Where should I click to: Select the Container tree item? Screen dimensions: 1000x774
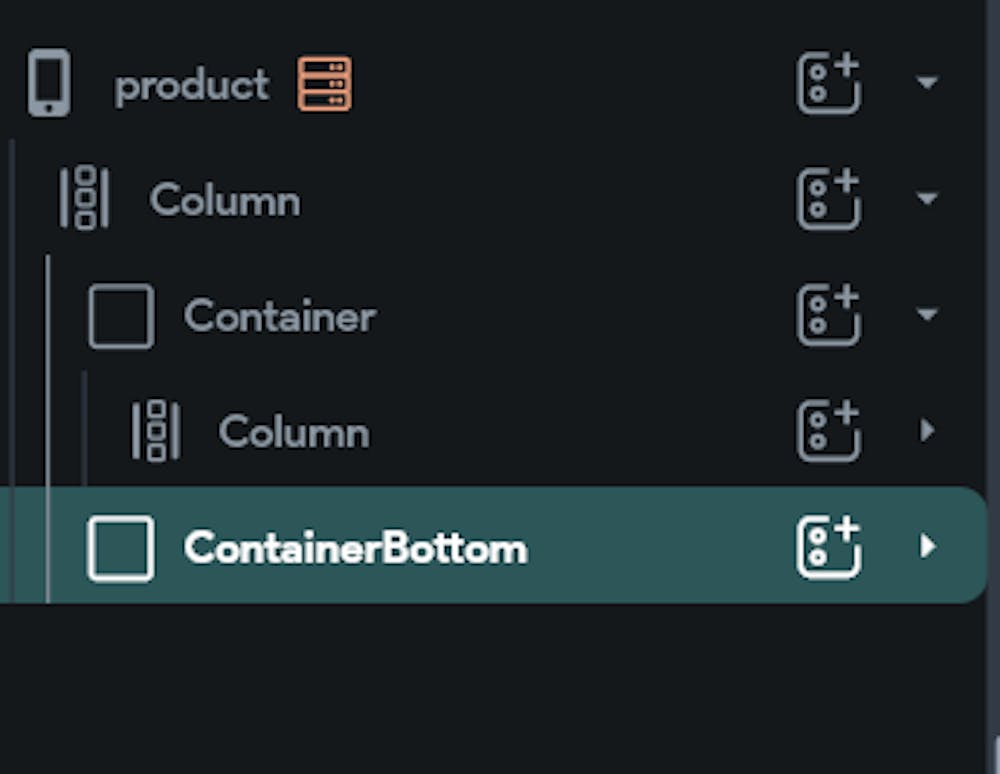click(279, 317)
